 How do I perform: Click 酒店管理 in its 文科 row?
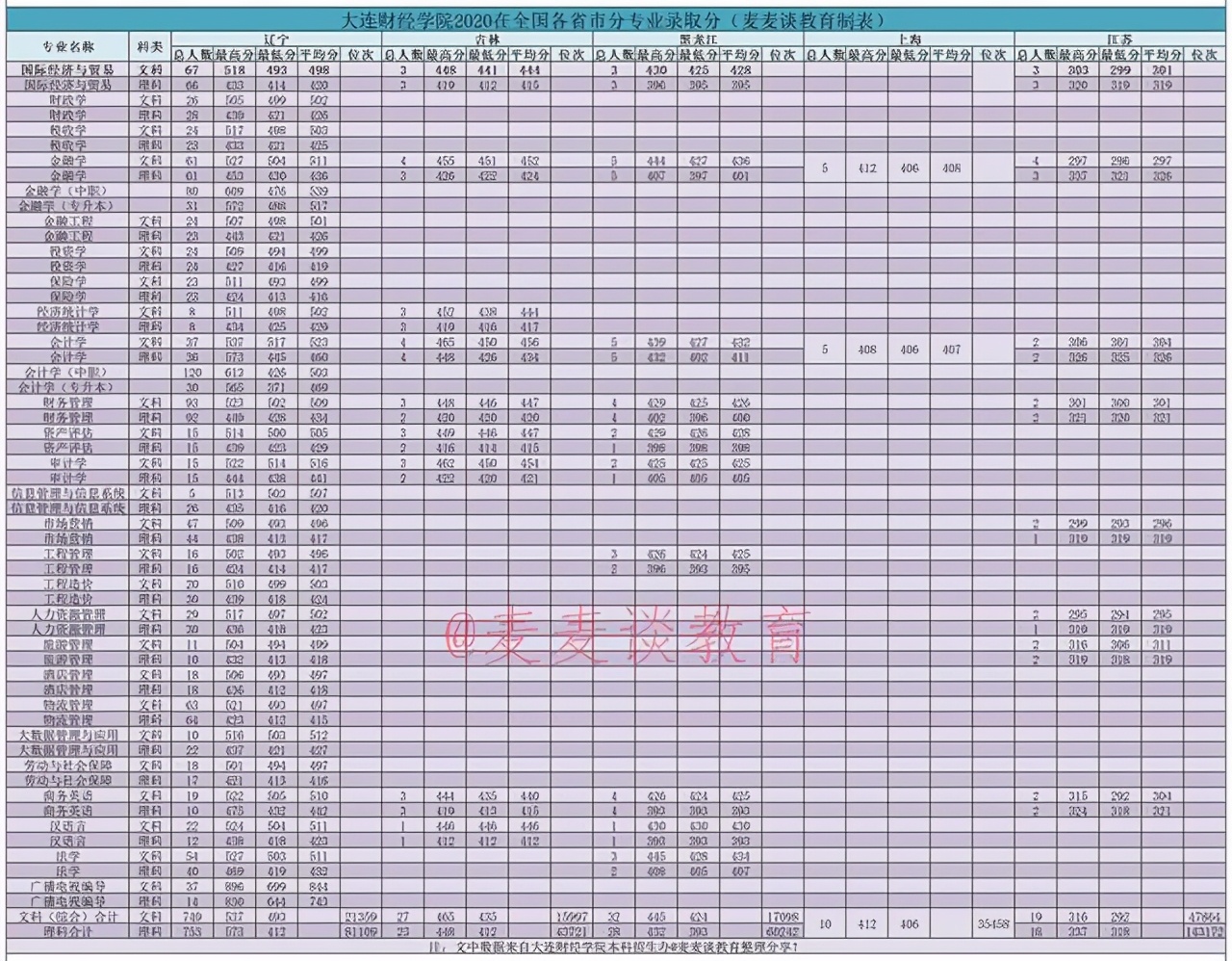click(68, 675)
